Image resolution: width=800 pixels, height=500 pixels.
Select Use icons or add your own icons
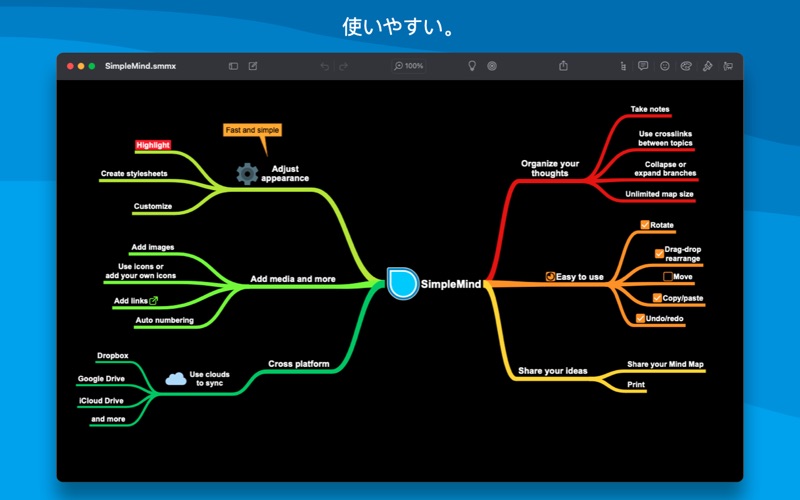[x=140, y=271]
